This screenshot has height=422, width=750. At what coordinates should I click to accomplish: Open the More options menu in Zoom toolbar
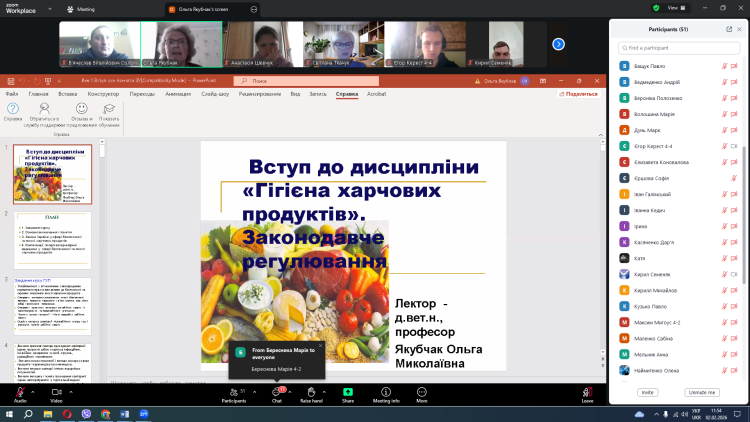421,395
